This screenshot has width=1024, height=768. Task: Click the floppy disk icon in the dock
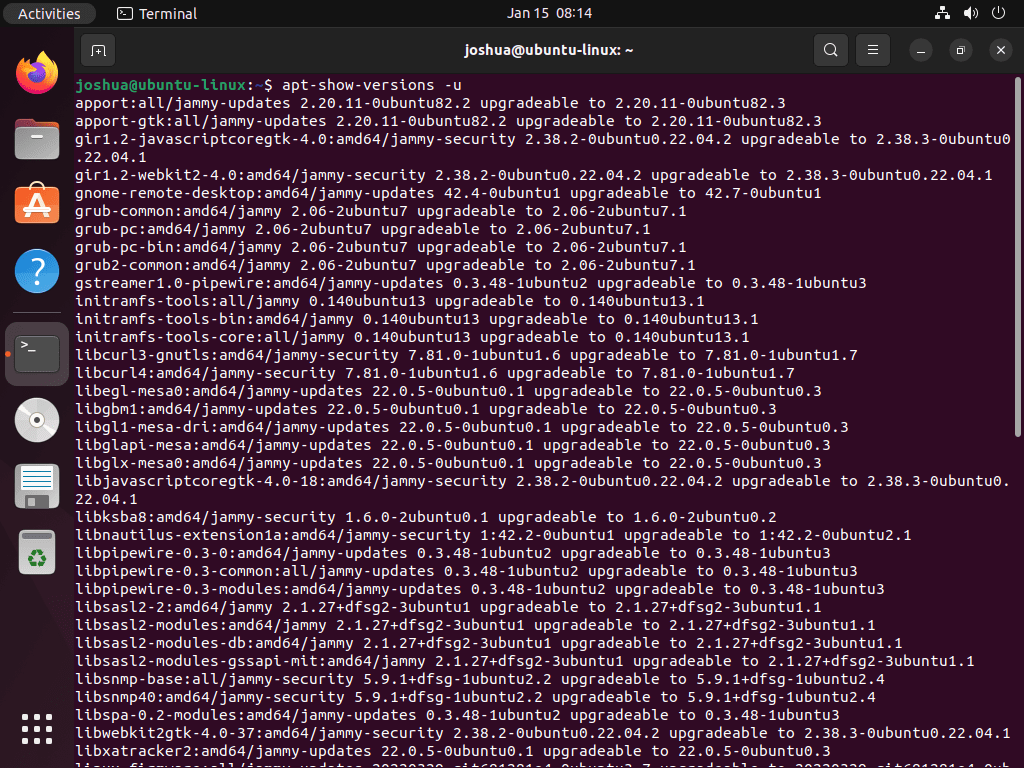pyautogui.click(x=36, y=487)
